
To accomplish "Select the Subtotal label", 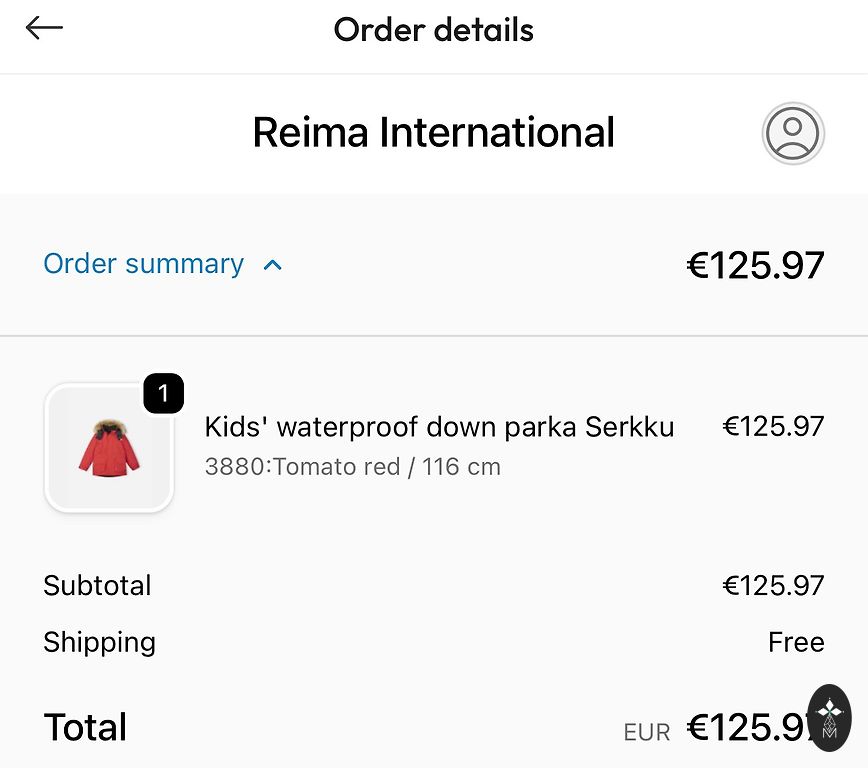I will 97,585.
